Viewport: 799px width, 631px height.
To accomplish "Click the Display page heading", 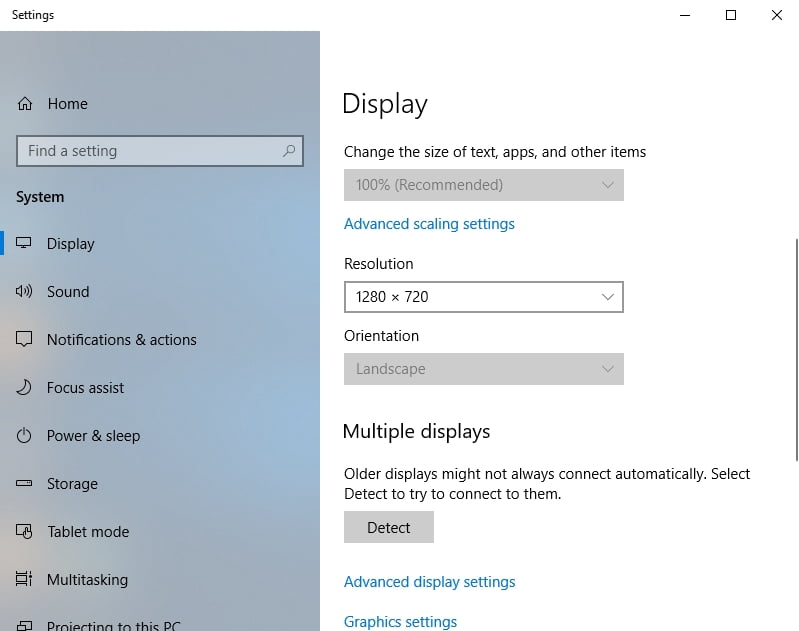I will point(385,104).
